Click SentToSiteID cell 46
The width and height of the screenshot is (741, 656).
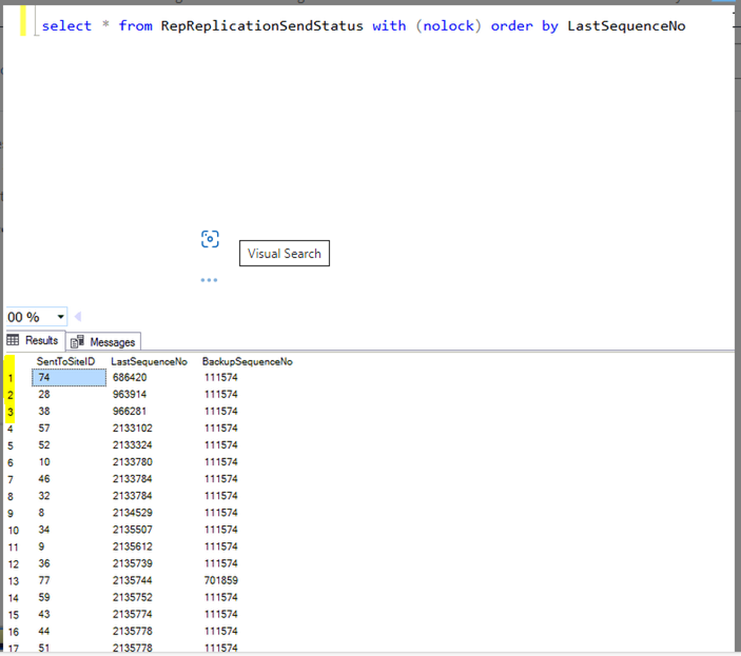pyautogui.click(x=44, y=479)
